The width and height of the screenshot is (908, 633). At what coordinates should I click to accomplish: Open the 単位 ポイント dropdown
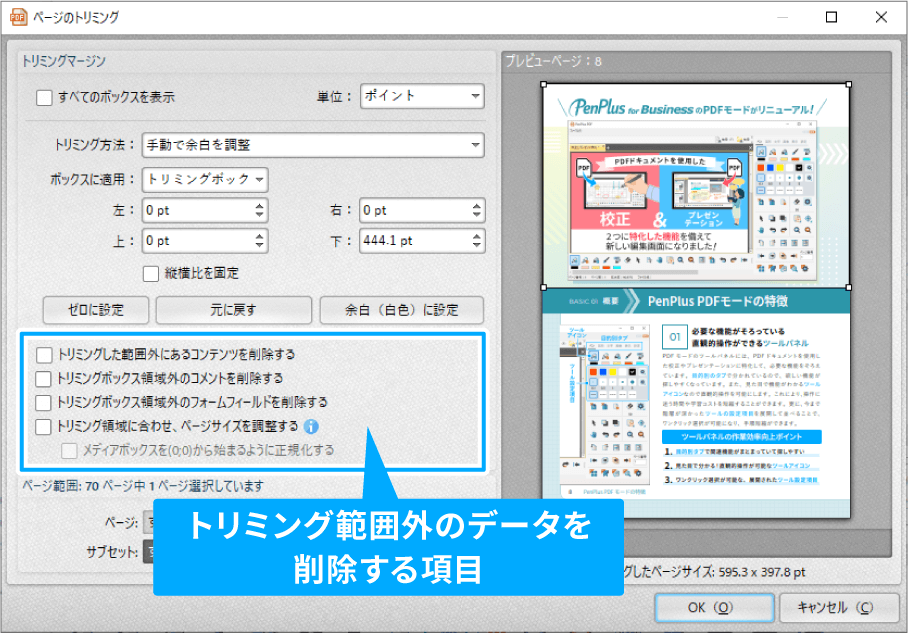point(422,96)
